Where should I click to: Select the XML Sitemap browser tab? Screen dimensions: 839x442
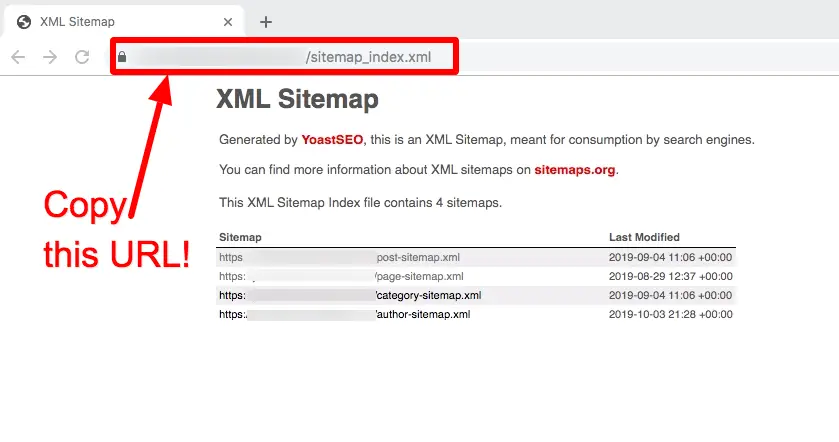coord(123,21)
